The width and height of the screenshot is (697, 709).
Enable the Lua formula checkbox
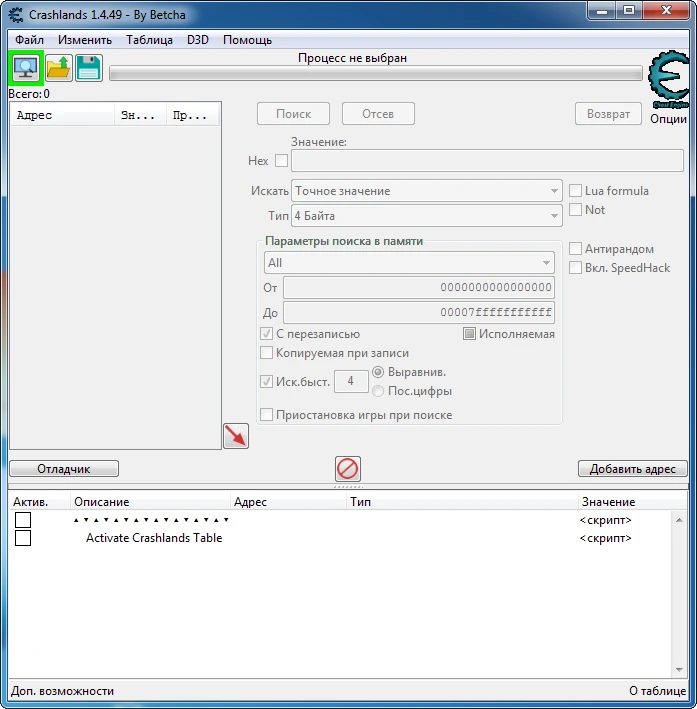(575, 191)
